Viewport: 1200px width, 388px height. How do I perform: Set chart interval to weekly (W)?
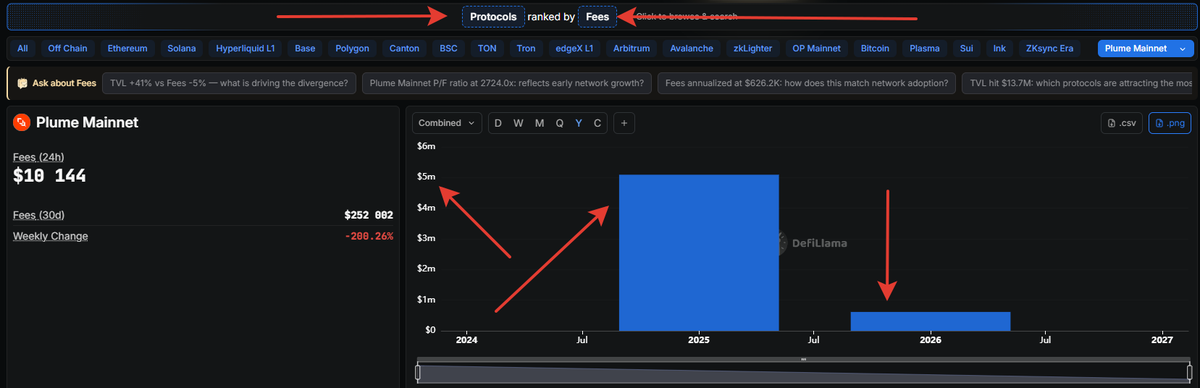[518, 123]
